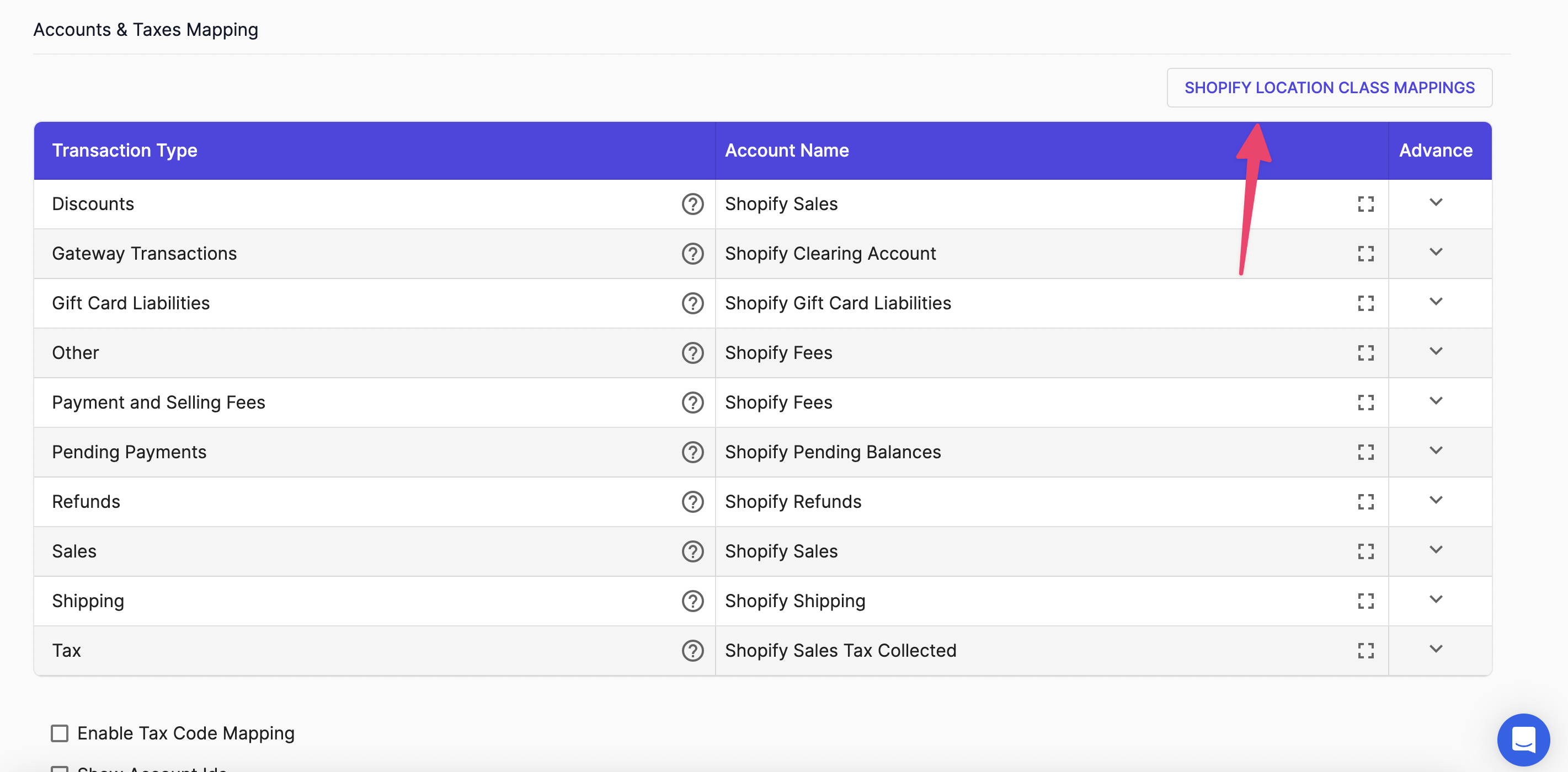The image size is (1568, 772).
Task: Enable Tax Code Mapping checkbox
Action: (59, 733)
